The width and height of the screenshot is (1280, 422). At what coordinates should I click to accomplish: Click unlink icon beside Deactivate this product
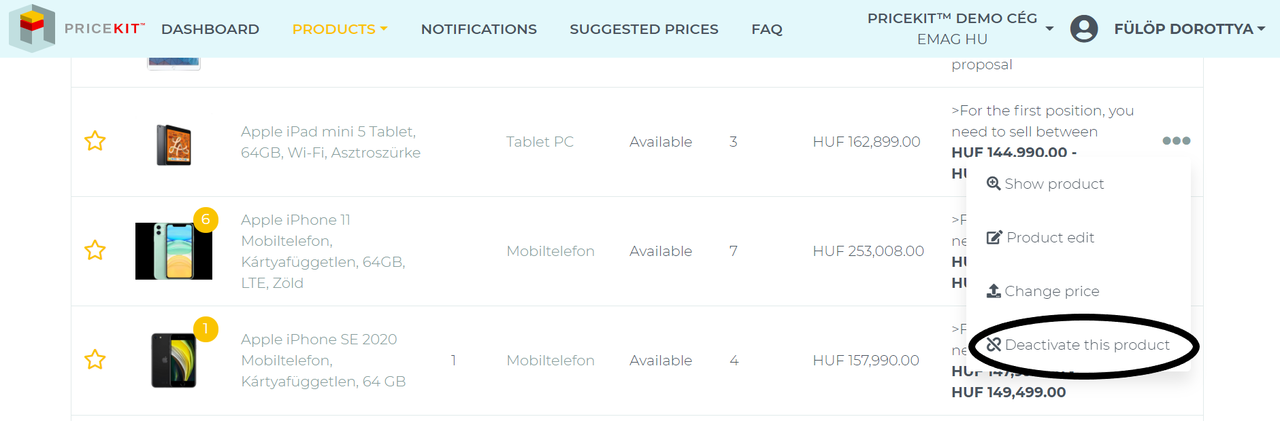[x=993, y=345]
